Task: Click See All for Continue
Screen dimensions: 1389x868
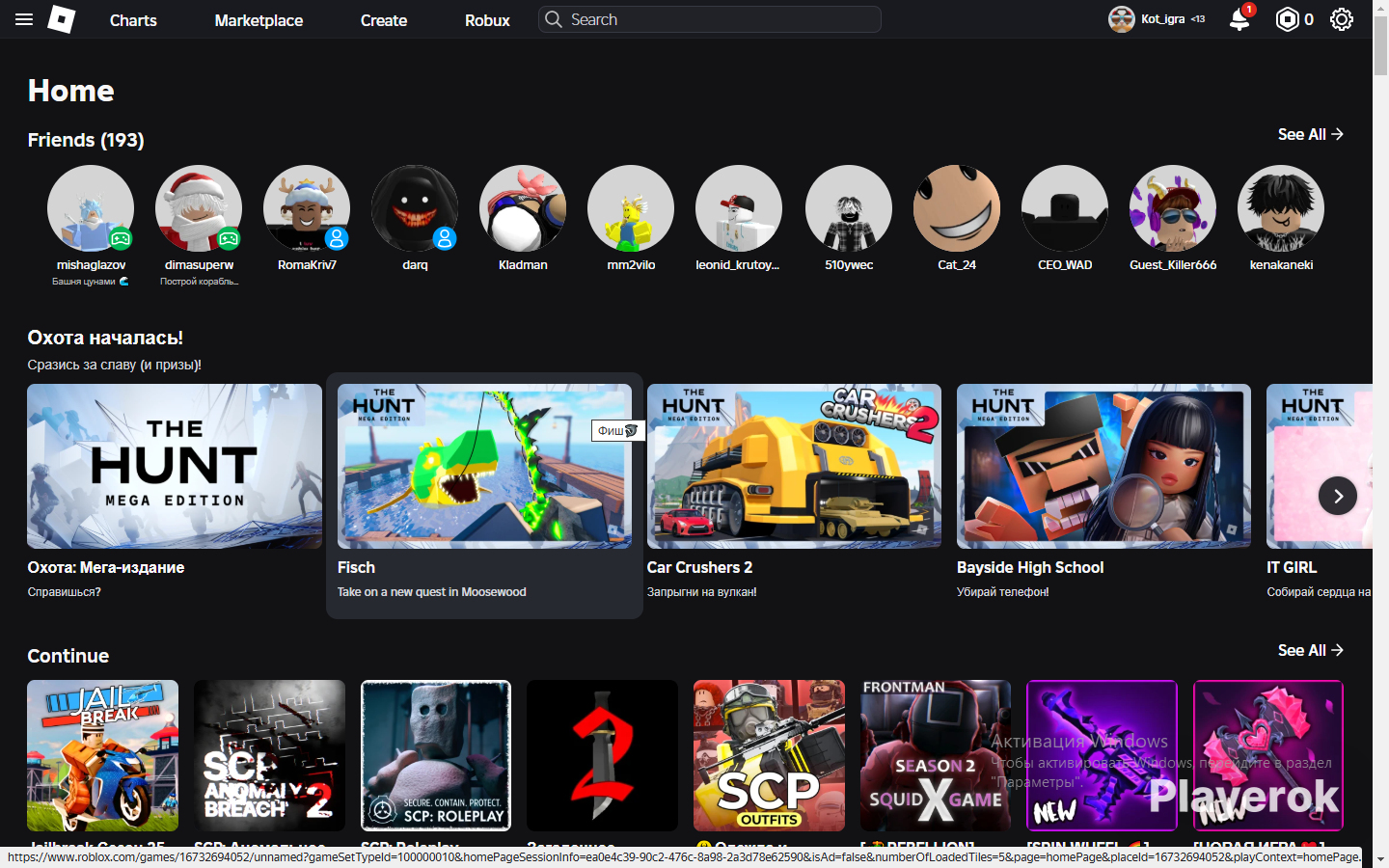Action: click(x=1311, y=650)
